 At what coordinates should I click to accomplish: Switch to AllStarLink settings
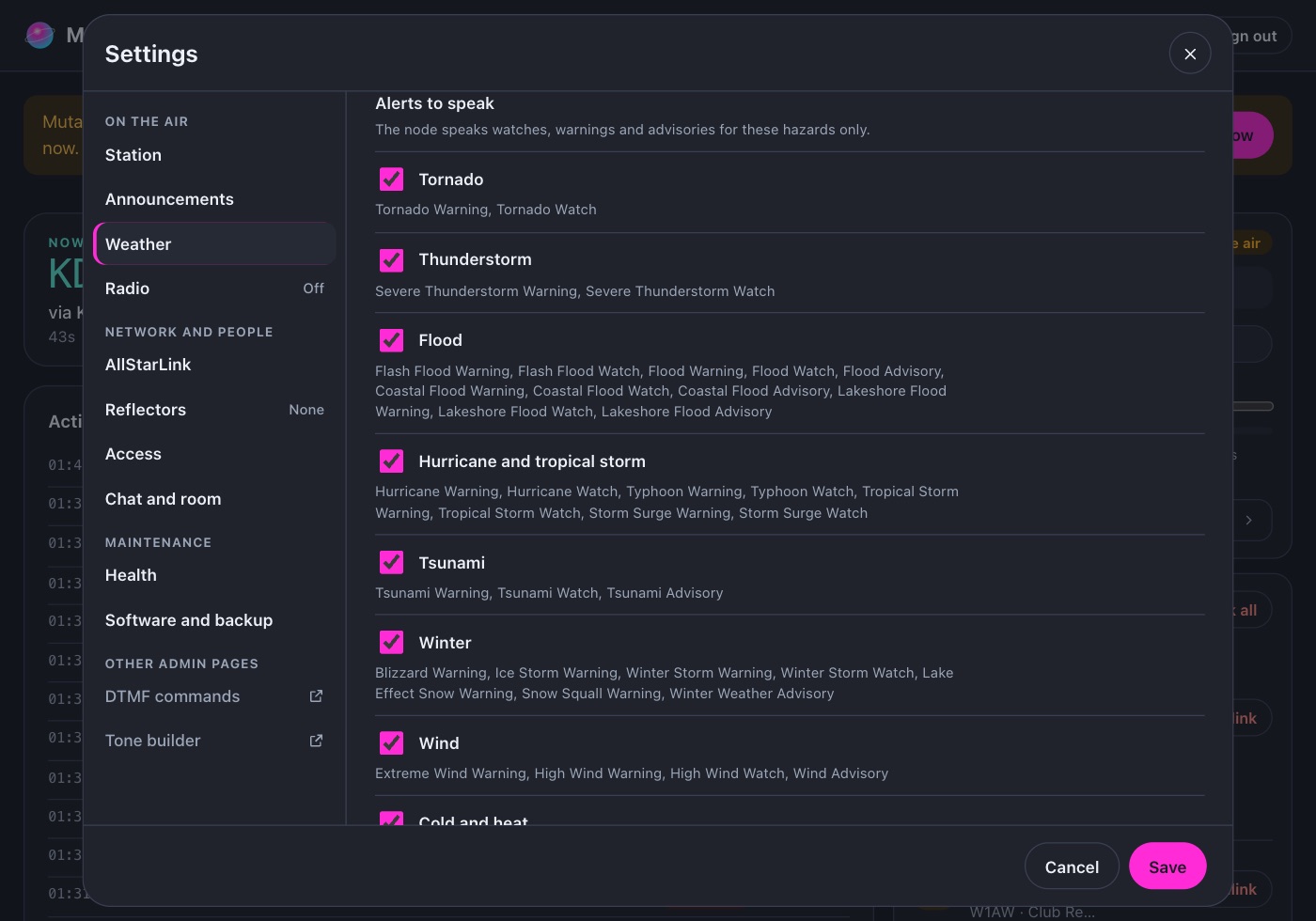(214, 365)
